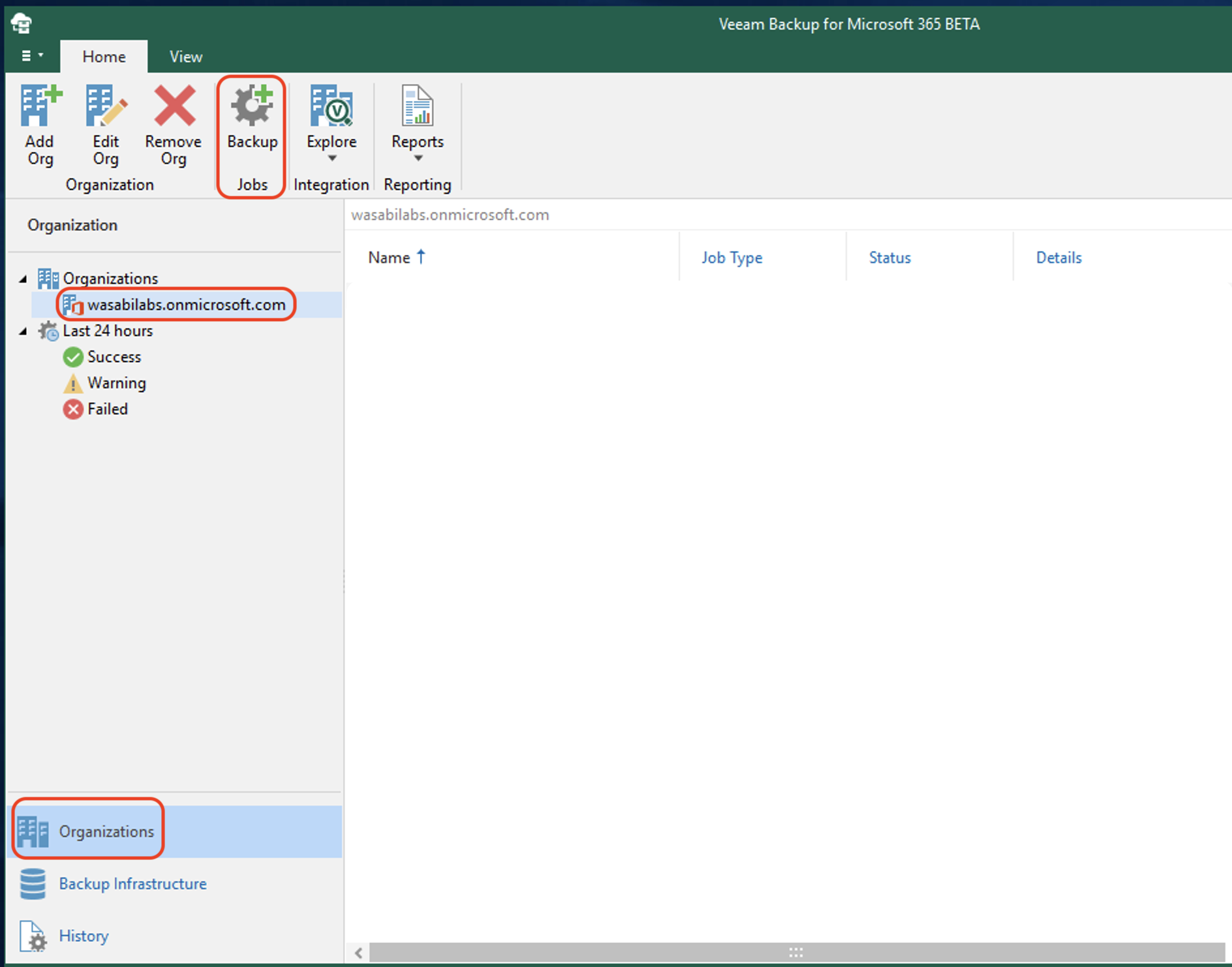
Task: Click the green Success checkmark icon
Action: pos(73,357)
